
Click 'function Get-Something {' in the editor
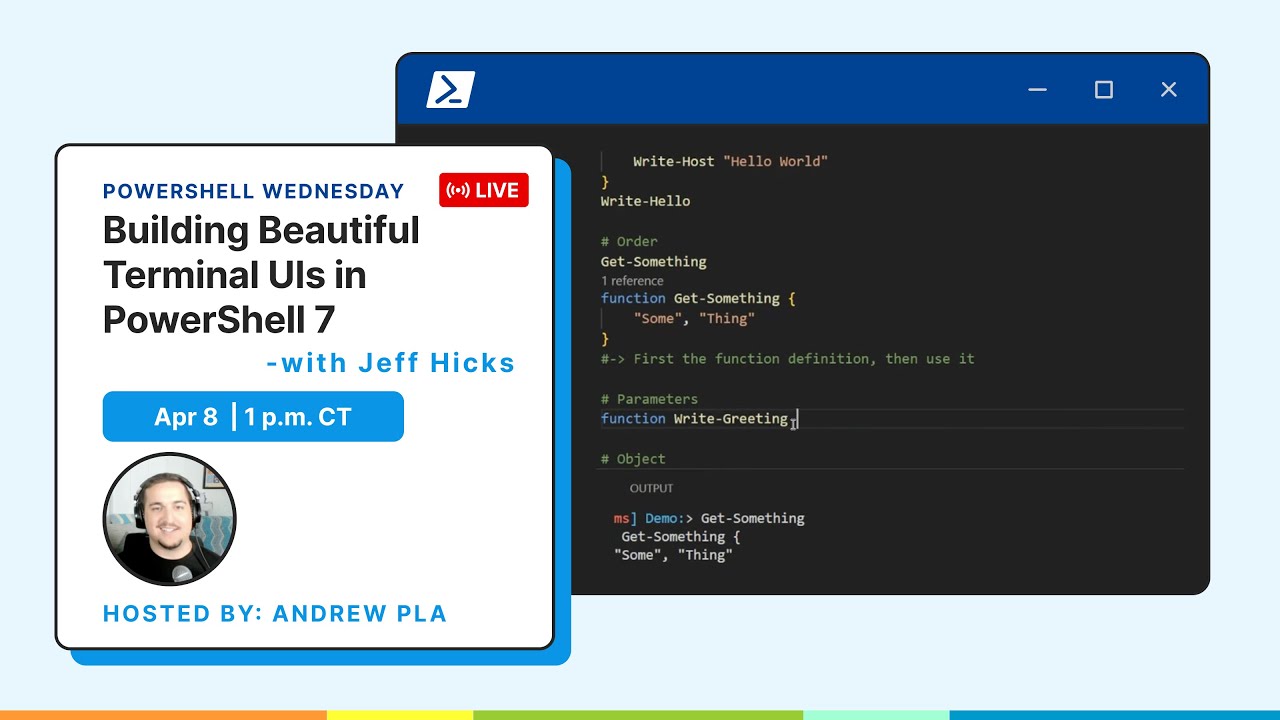click(x=698, y=298)
